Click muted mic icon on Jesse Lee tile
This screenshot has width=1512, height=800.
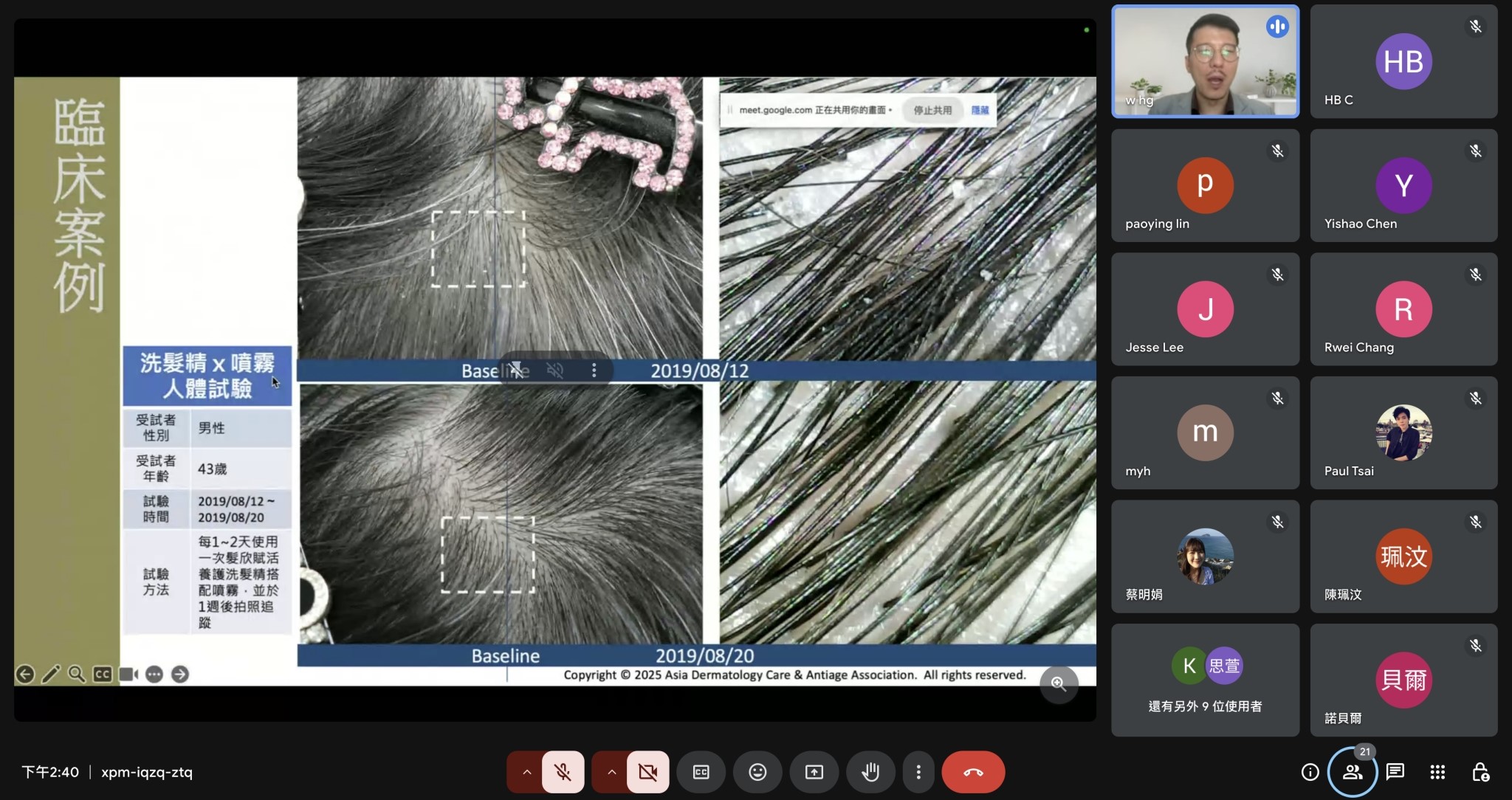pyautogui.click(x=1277, y=275)
